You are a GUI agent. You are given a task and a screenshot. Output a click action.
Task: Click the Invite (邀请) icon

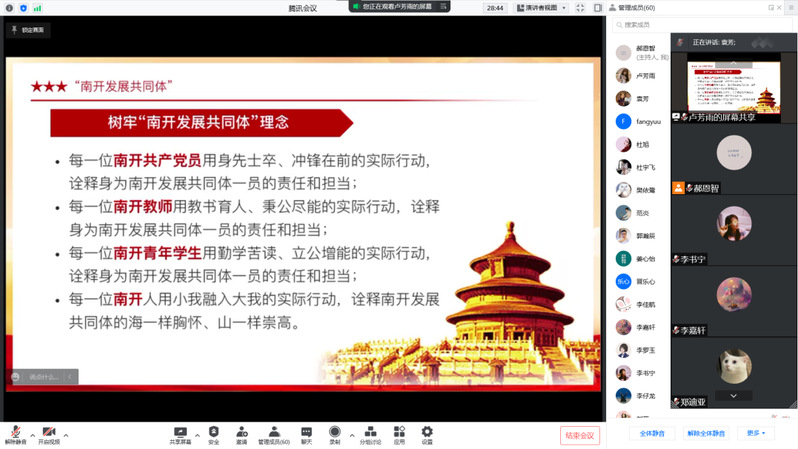(x=241, y=434)
